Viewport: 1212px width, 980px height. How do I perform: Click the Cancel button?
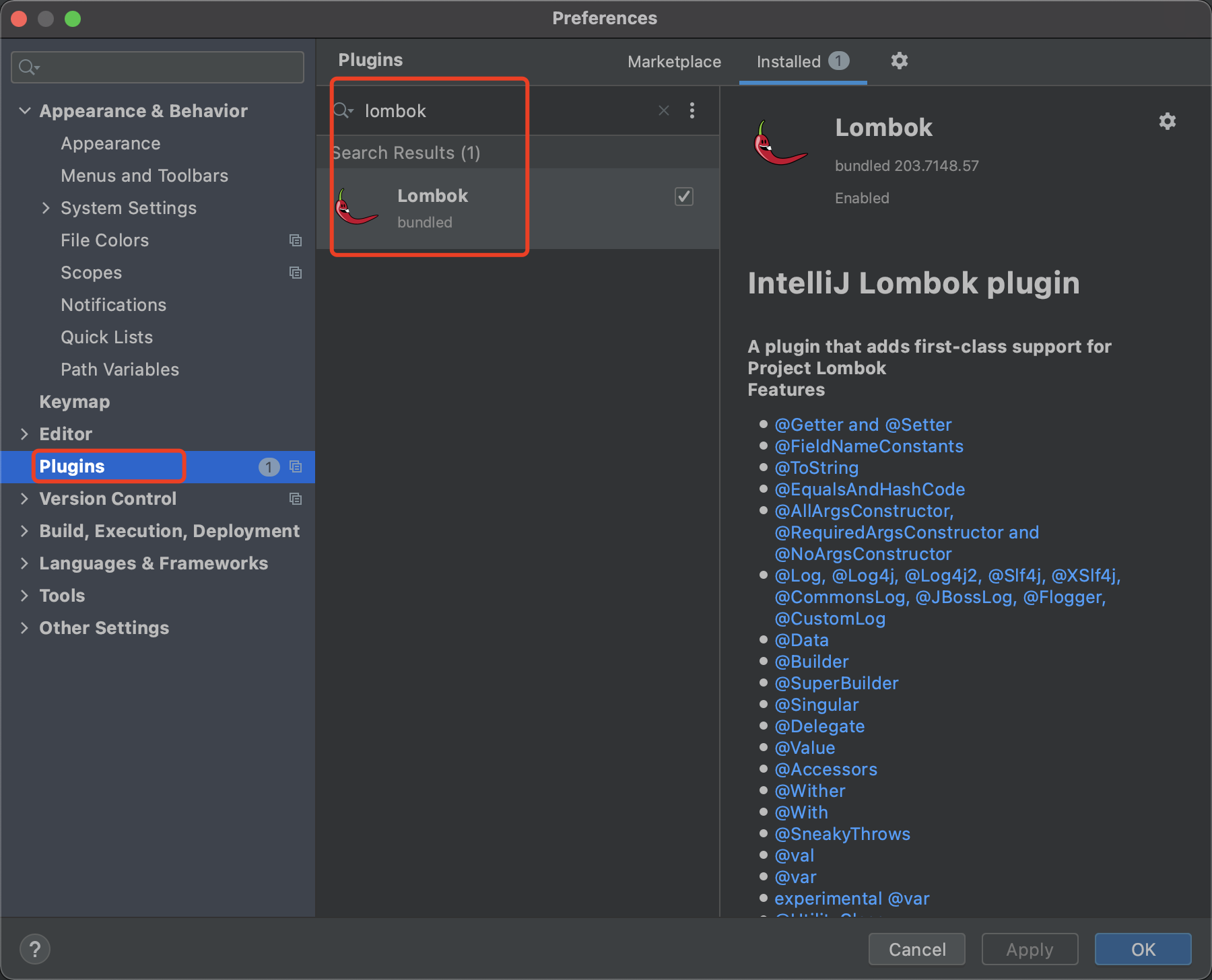click(917, 949)
